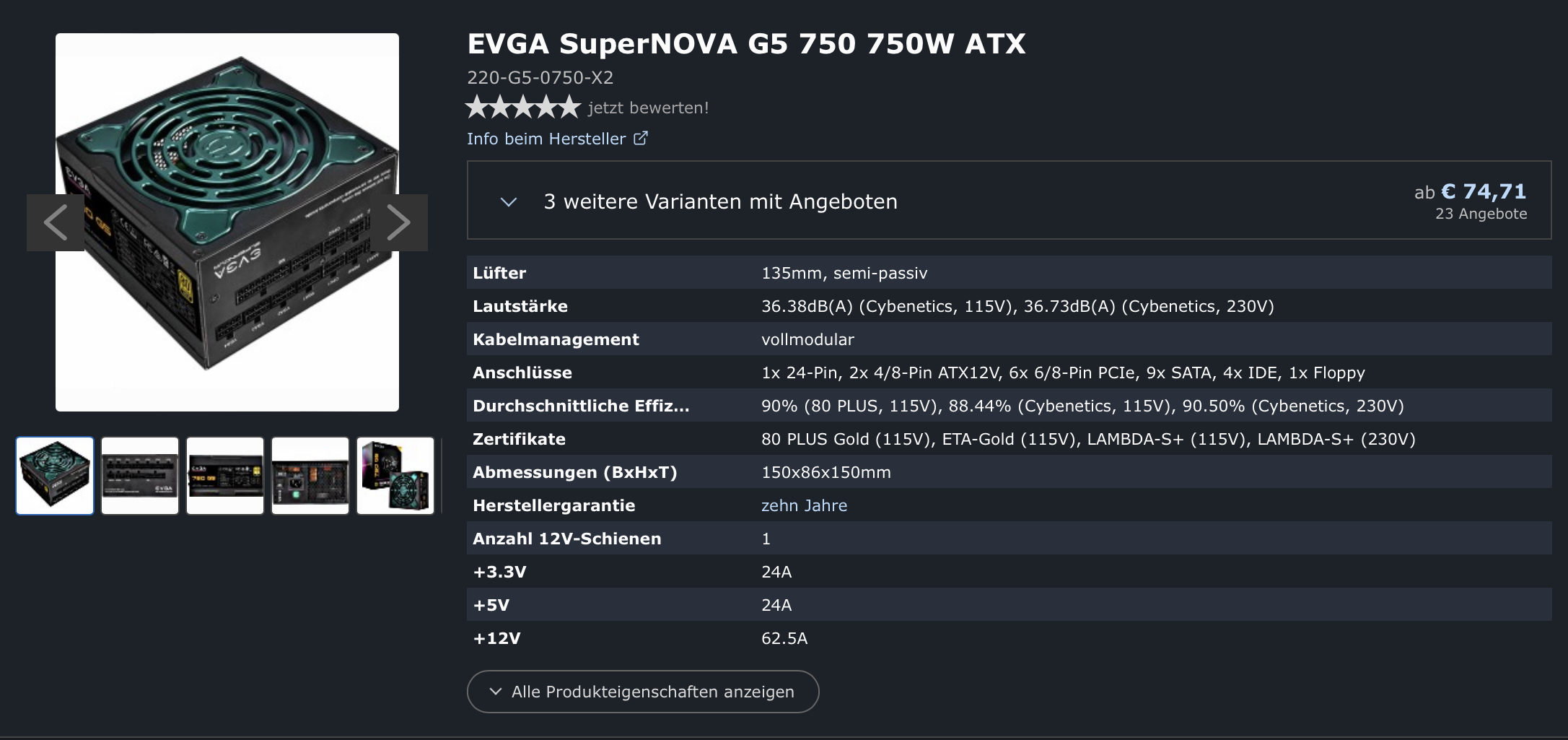Click the fifth rating star

(x=569, y=107)
